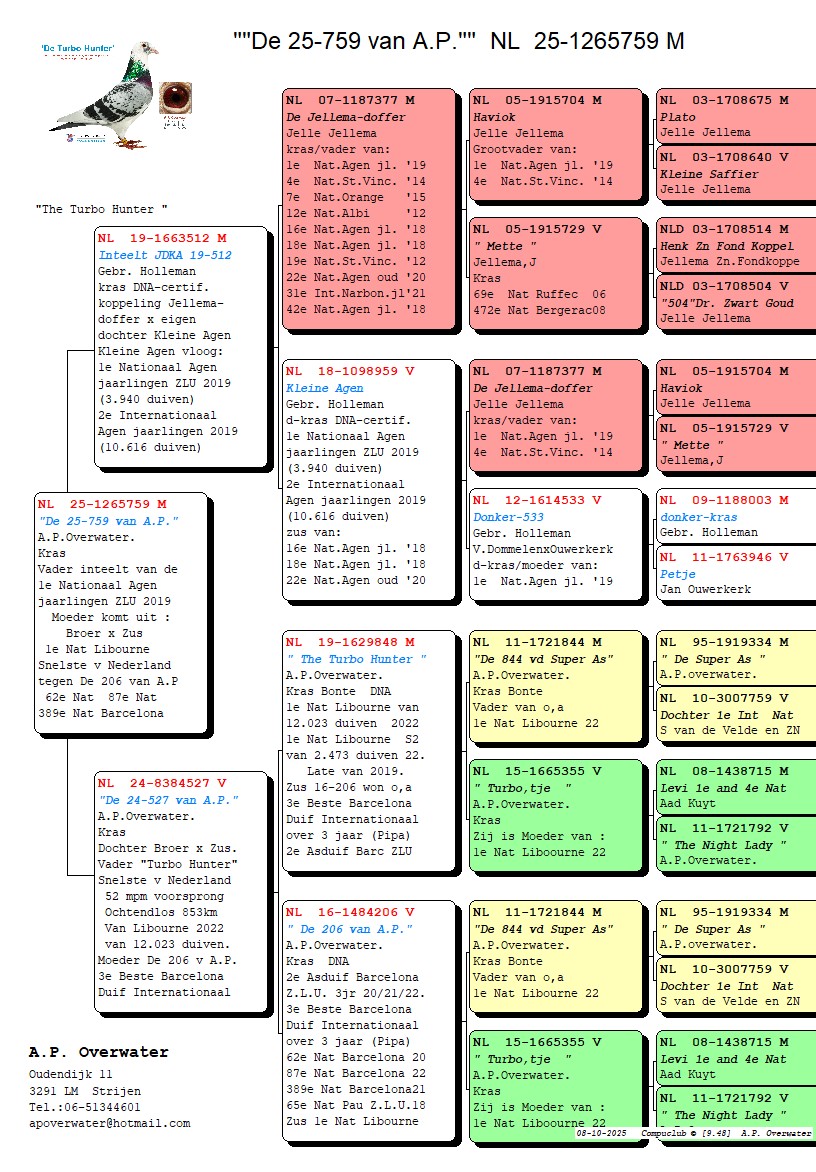Click the apoverwater@hotmail.com email address
Screen dimensions: 816x1172
(110, 1123)
